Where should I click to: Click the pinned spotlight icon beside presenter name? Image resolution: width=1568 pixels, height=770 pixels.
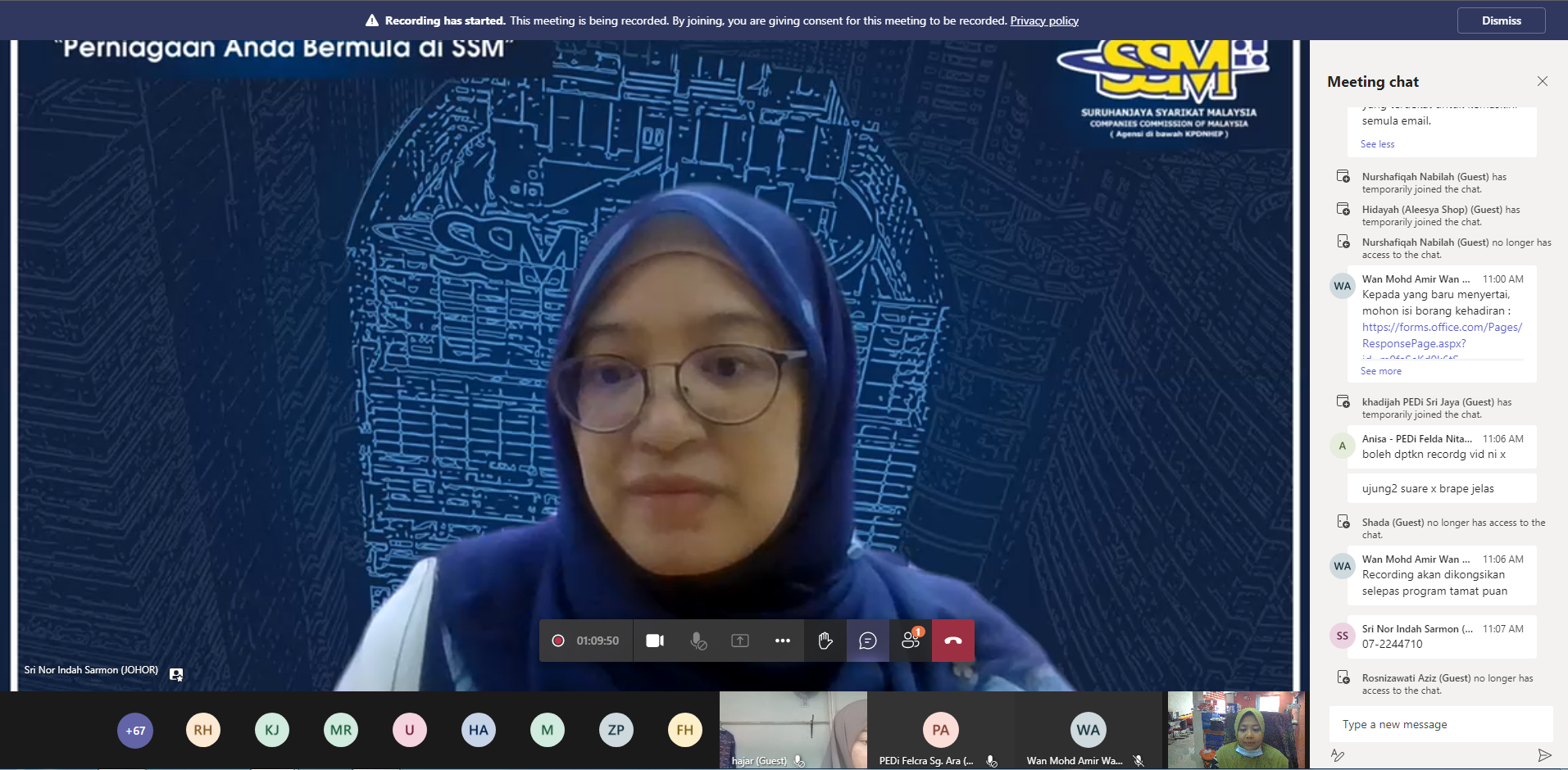pos(176,674)
